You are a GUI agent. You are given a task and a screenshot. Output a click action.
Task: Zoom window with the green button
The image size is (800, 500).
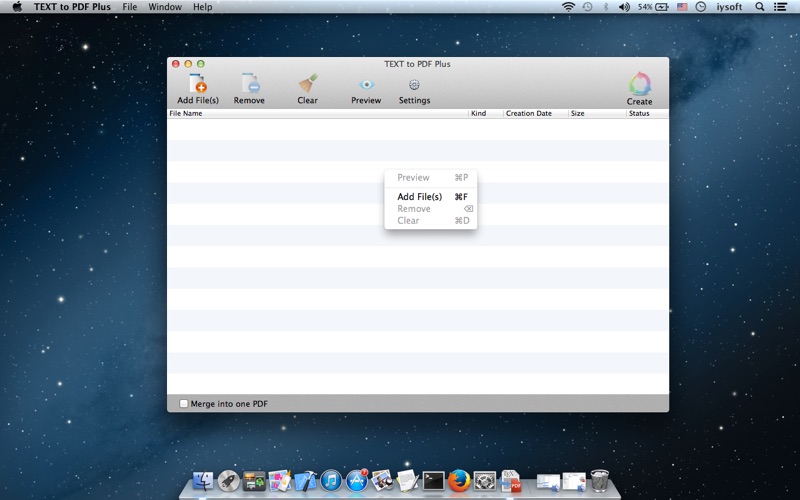(201, 64)
